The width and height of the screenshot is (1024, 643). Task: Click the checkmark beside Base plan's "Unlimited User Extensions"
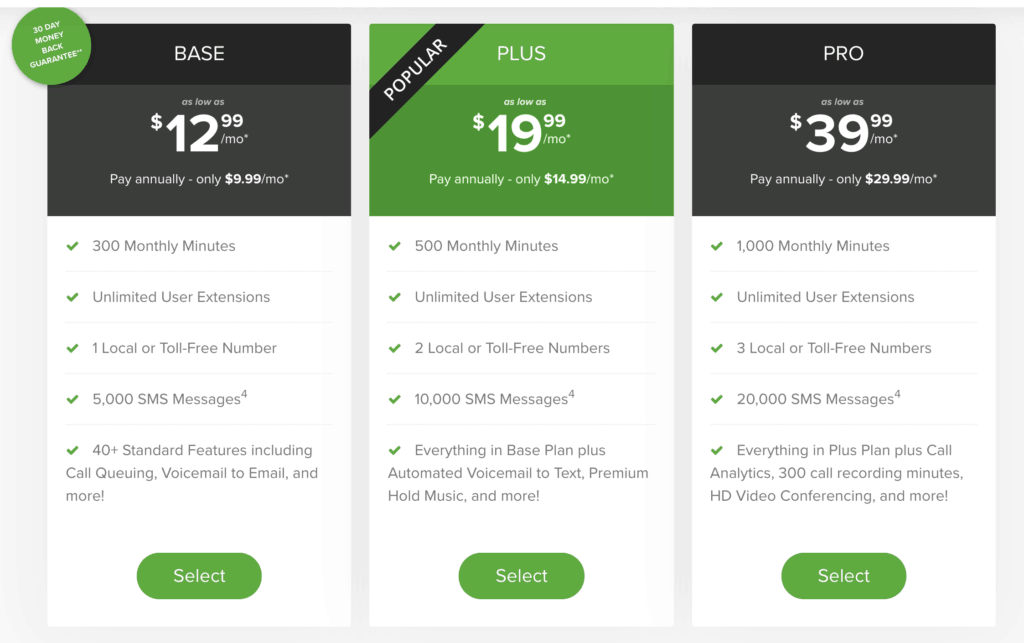[x=72, y=297]
